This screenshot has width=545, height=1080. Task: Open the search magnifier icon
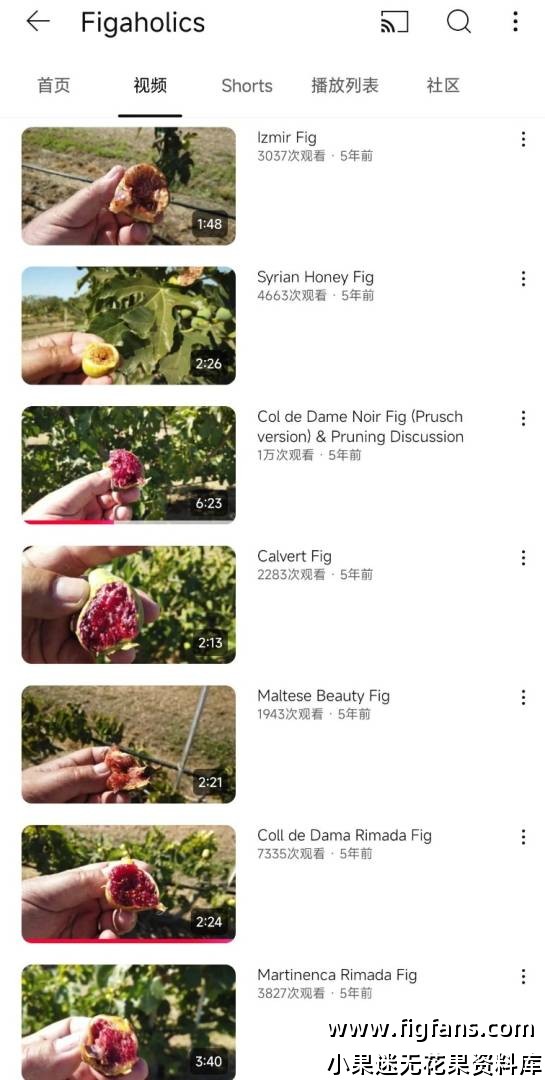(x=459, y=21)
